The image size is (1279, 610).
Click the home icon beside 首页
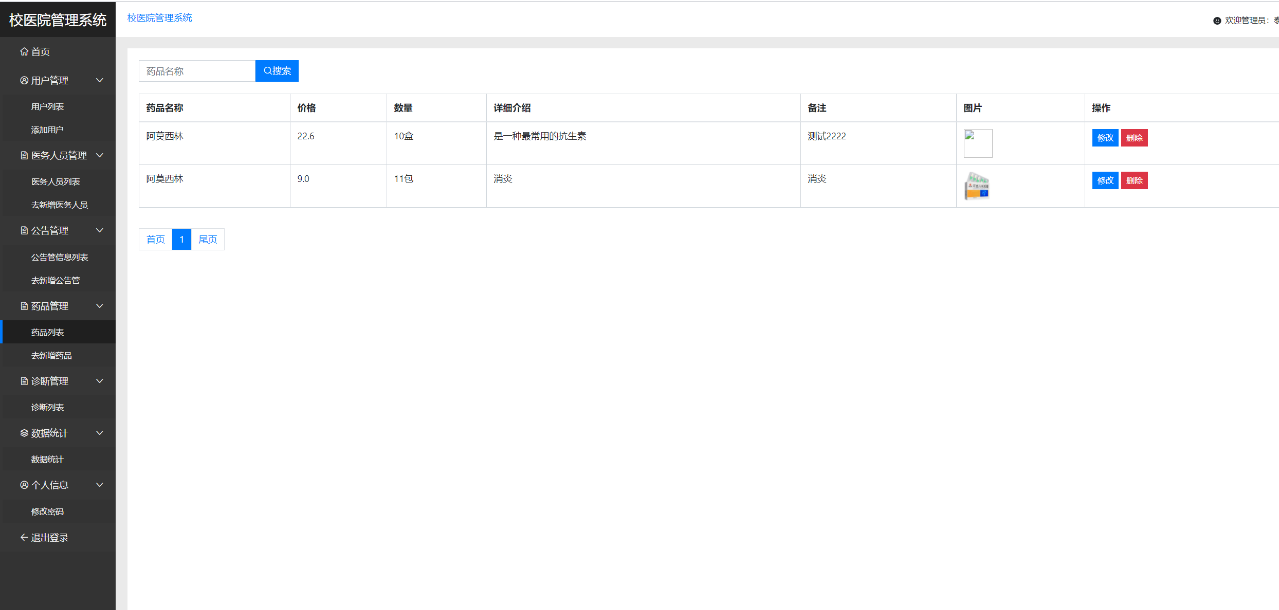24,52
